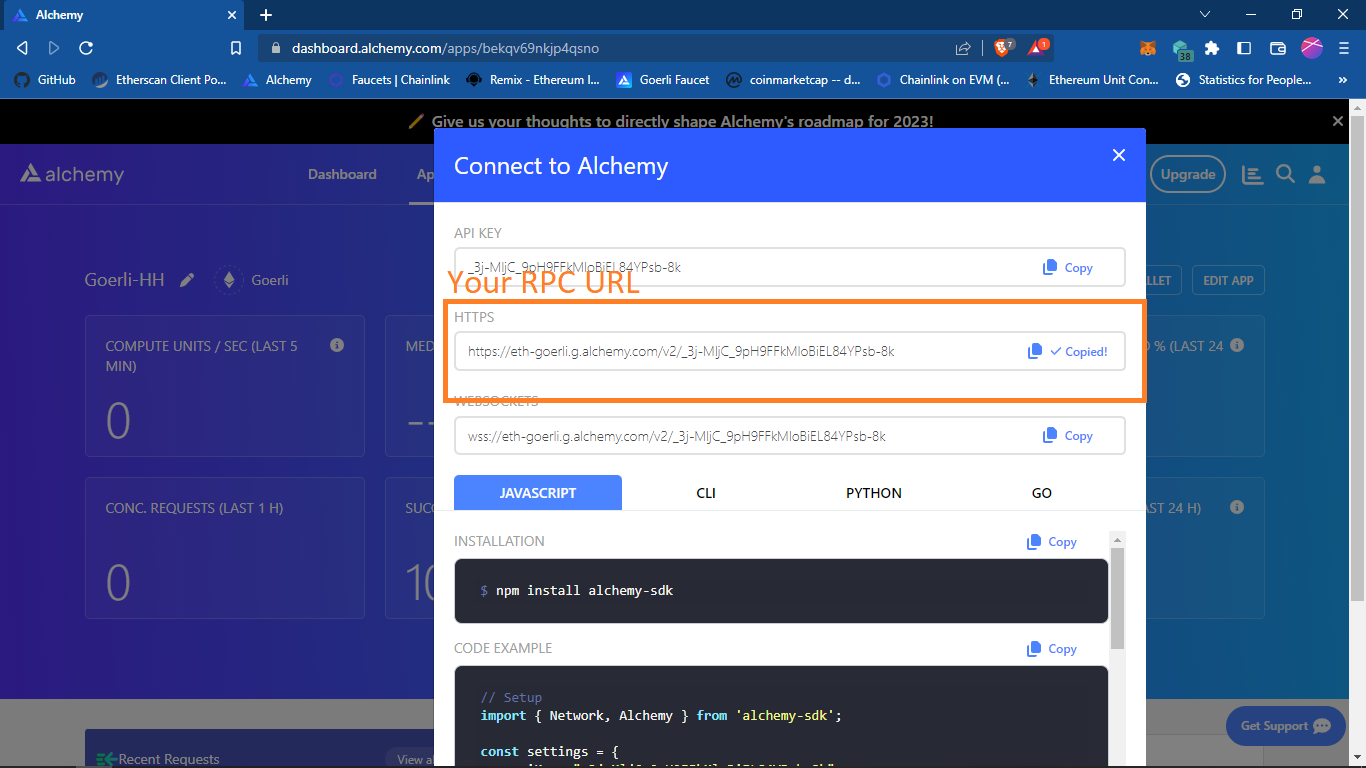Click the HTTPS URL field
The height and width of the screenshot is (768, 1366).
790,352
